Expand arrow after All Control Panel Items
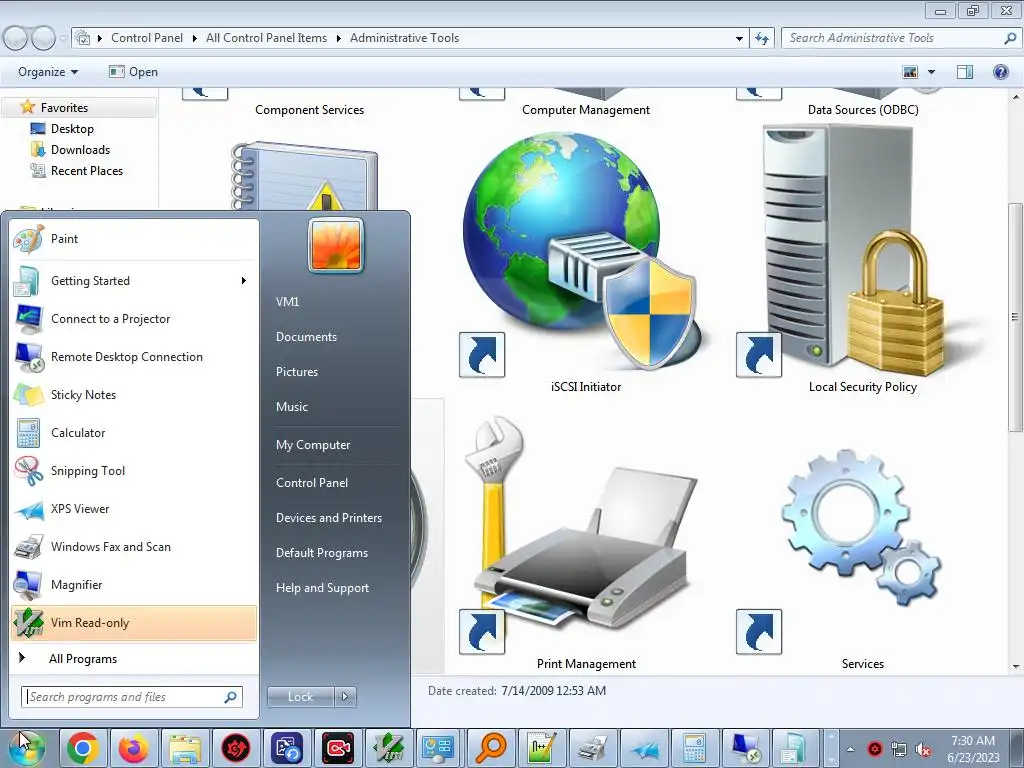 click(x=338, y=39)
